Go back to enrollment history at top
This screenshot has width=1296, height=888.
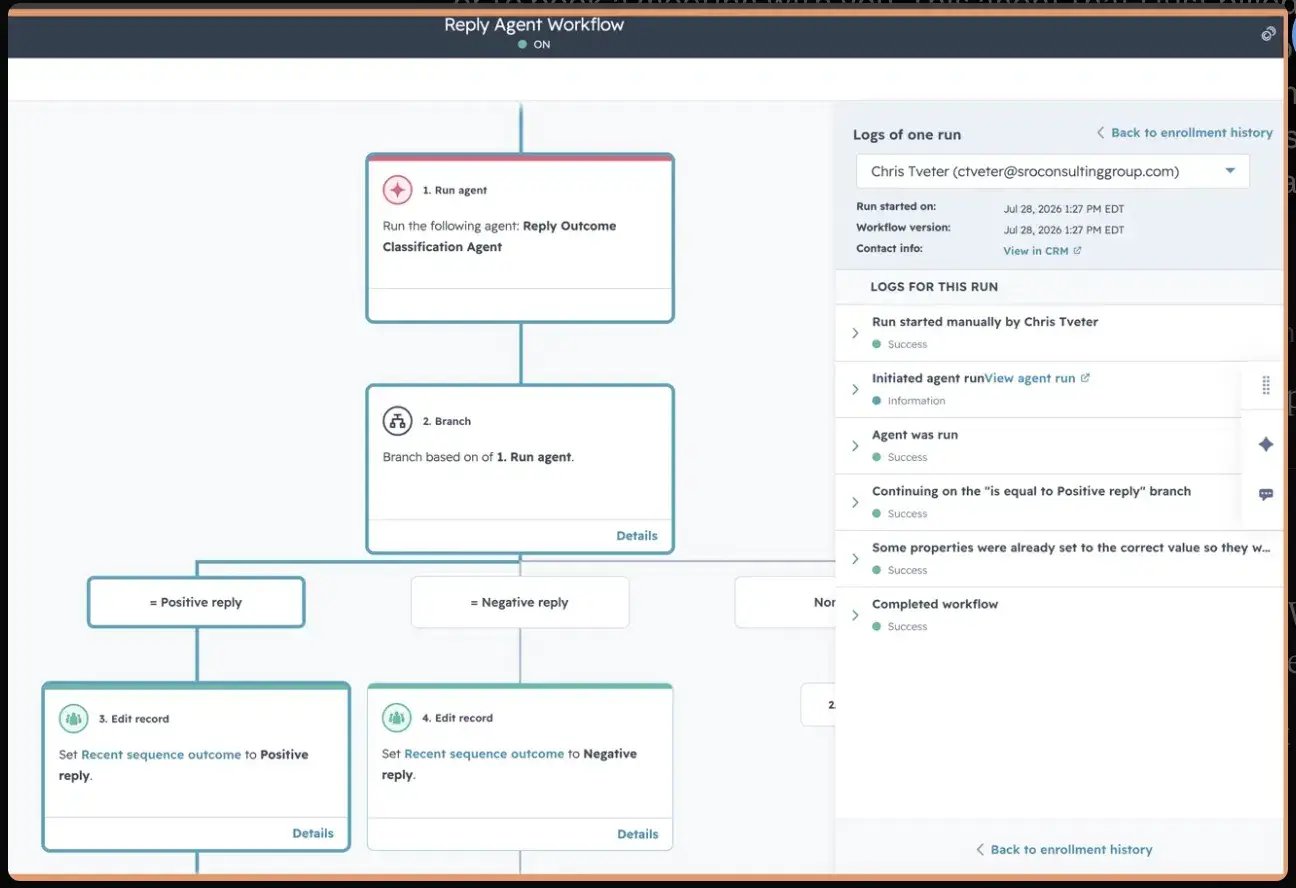point(1185,132)
